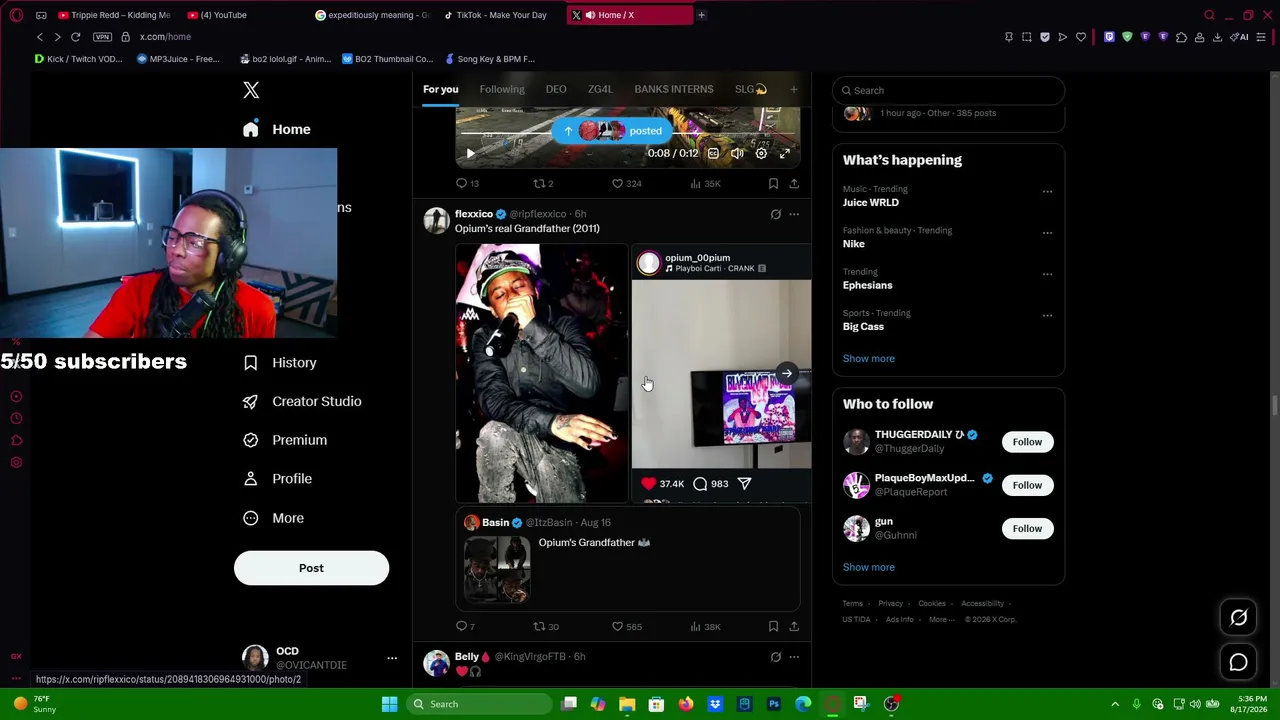Open File Explorer from the taskbar

pyautogui.click(x=627, y=704)
